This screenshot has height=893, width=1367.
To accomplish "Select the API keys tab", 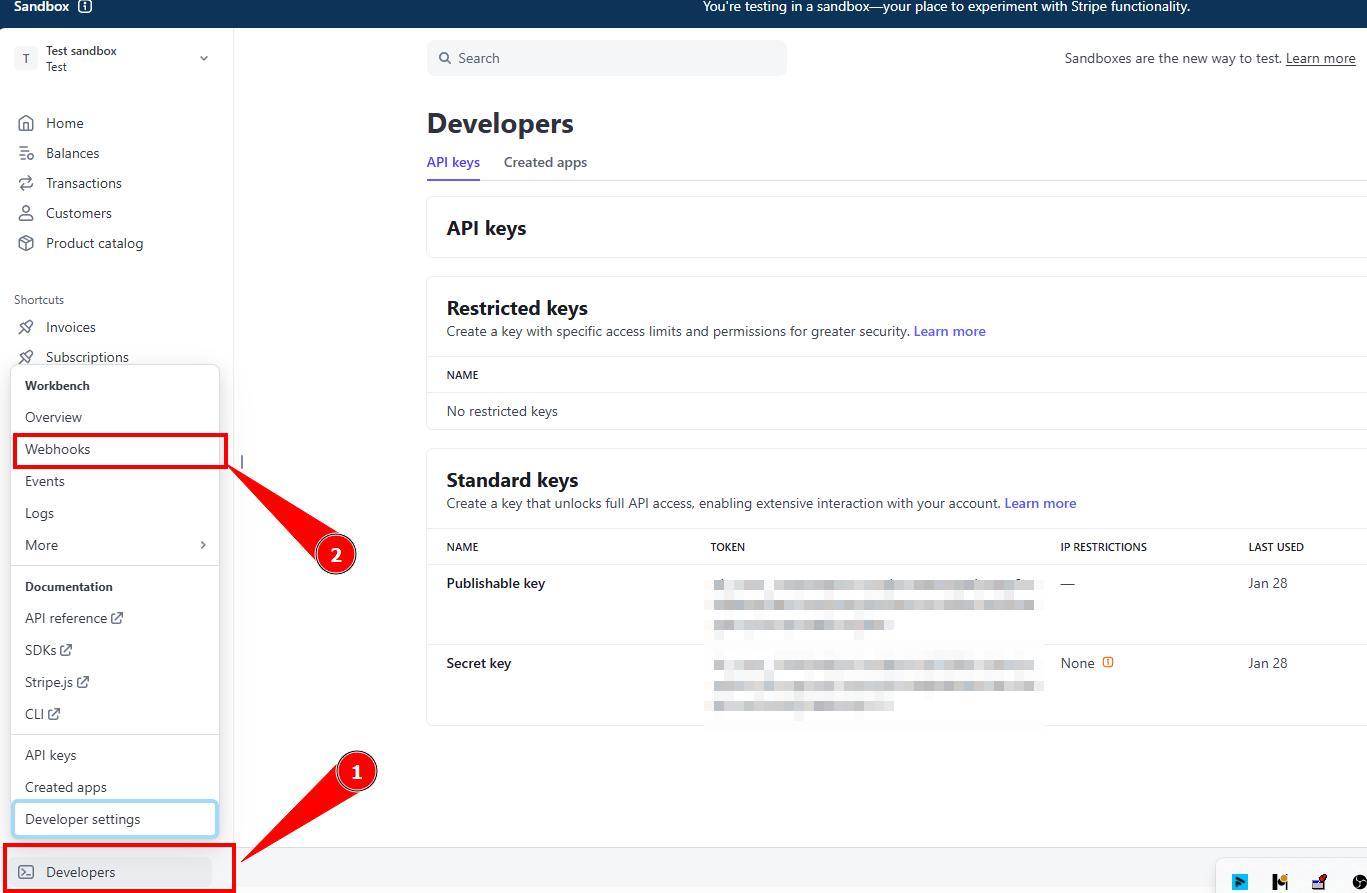I will (x=453, y=162).
